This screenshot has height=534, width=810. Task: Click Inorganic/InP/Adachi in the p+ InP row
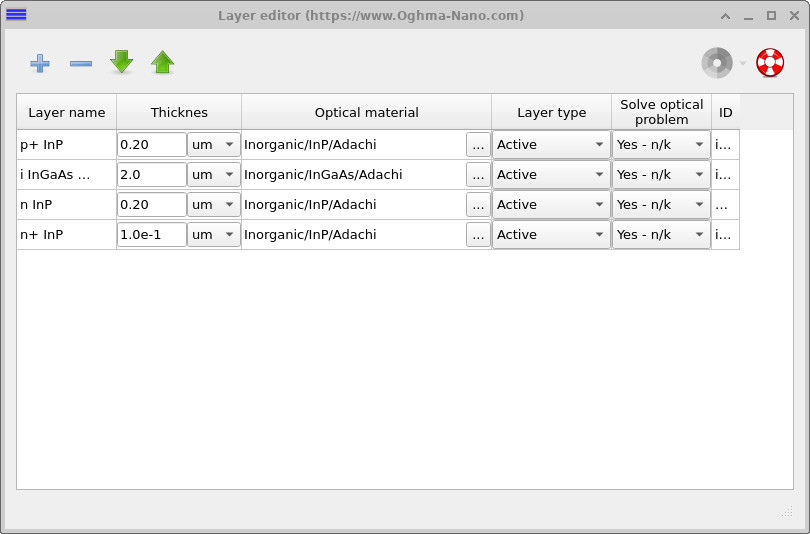point(310,145)
